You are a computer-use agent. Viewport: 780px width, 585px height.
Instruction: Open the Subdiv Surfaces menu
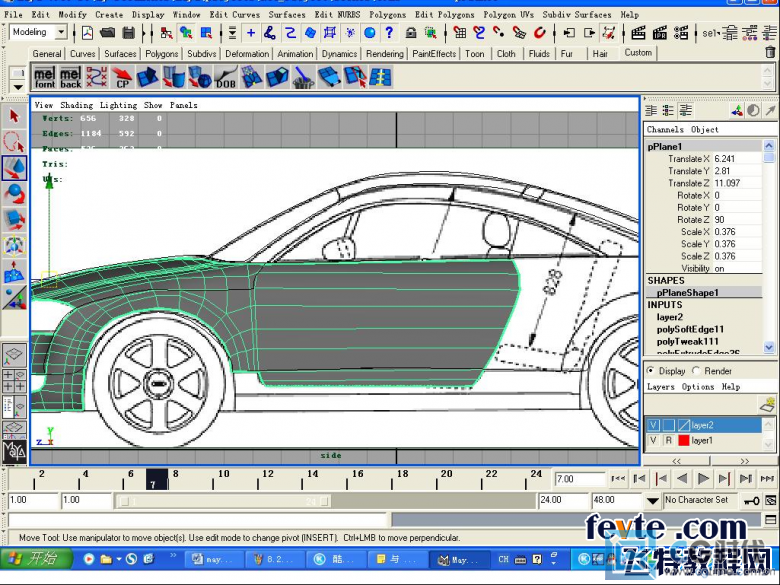[577, 14]
